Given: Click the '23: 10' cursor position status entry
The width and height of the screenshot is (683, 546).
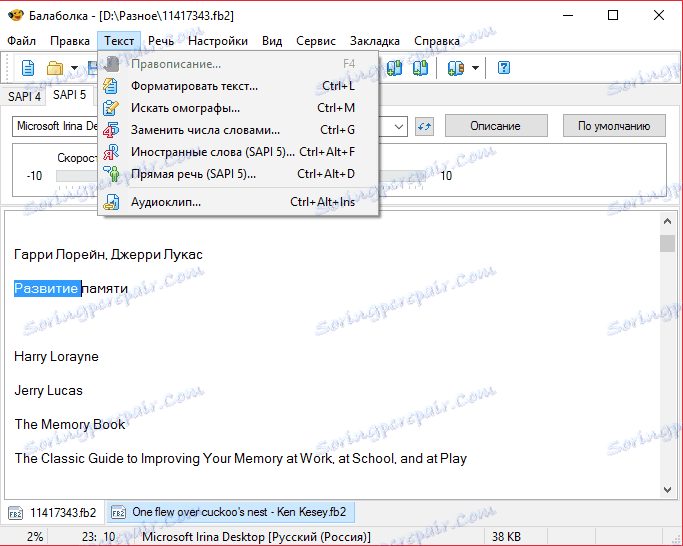Looking at the screenshot, I should [98, 537].
